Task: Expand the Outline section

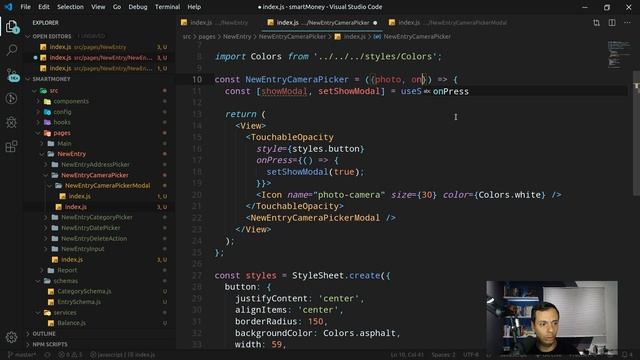Action: click(44, 334)
